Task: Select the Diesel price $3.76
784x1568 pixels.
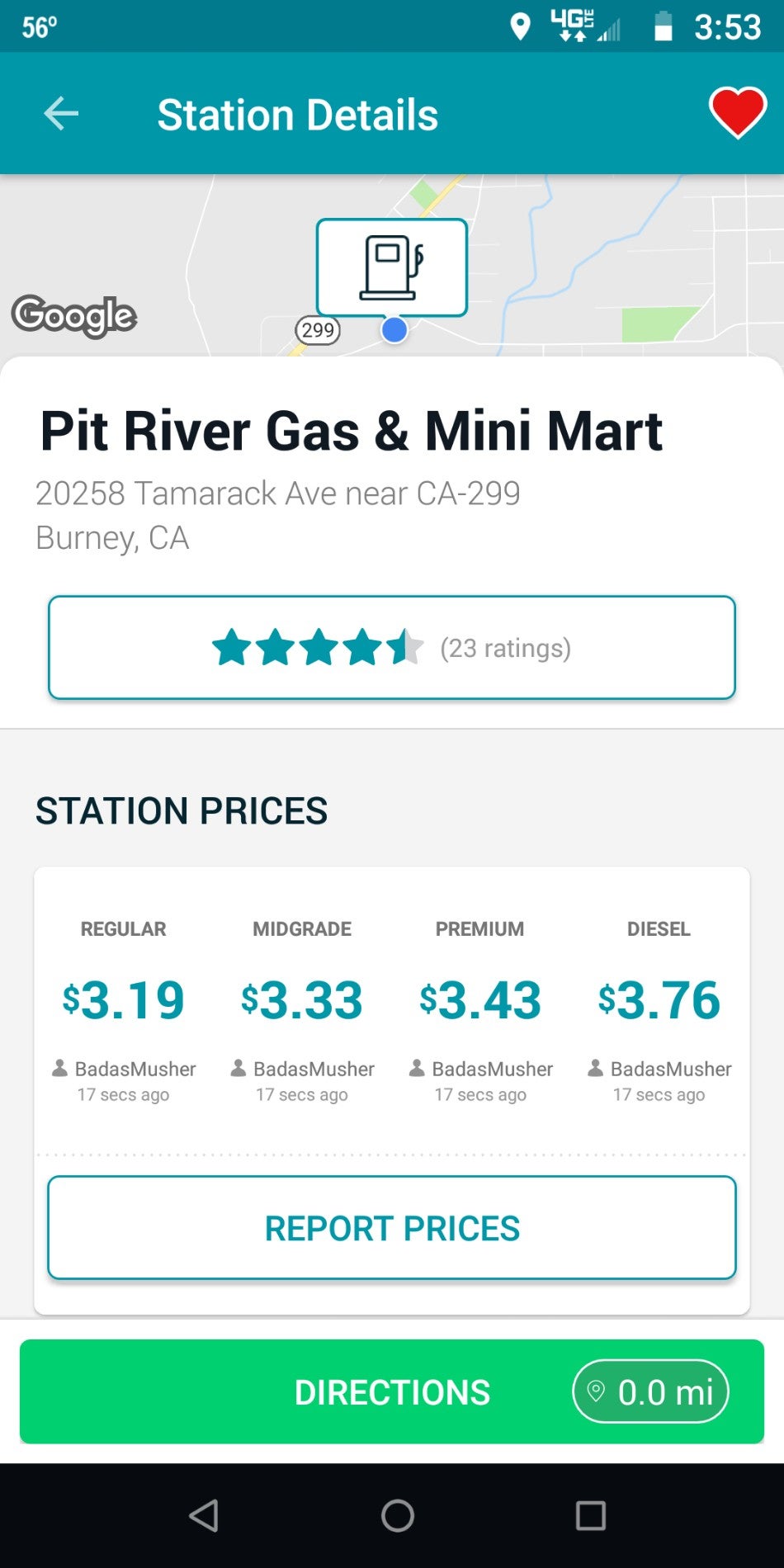Action: [659, 1000]
